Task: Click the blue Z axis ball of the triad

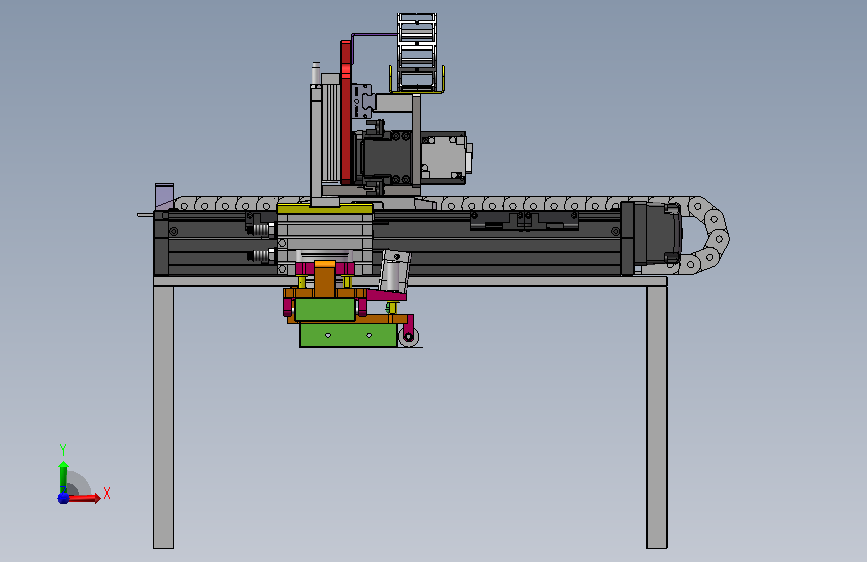Action: (64, 498)
